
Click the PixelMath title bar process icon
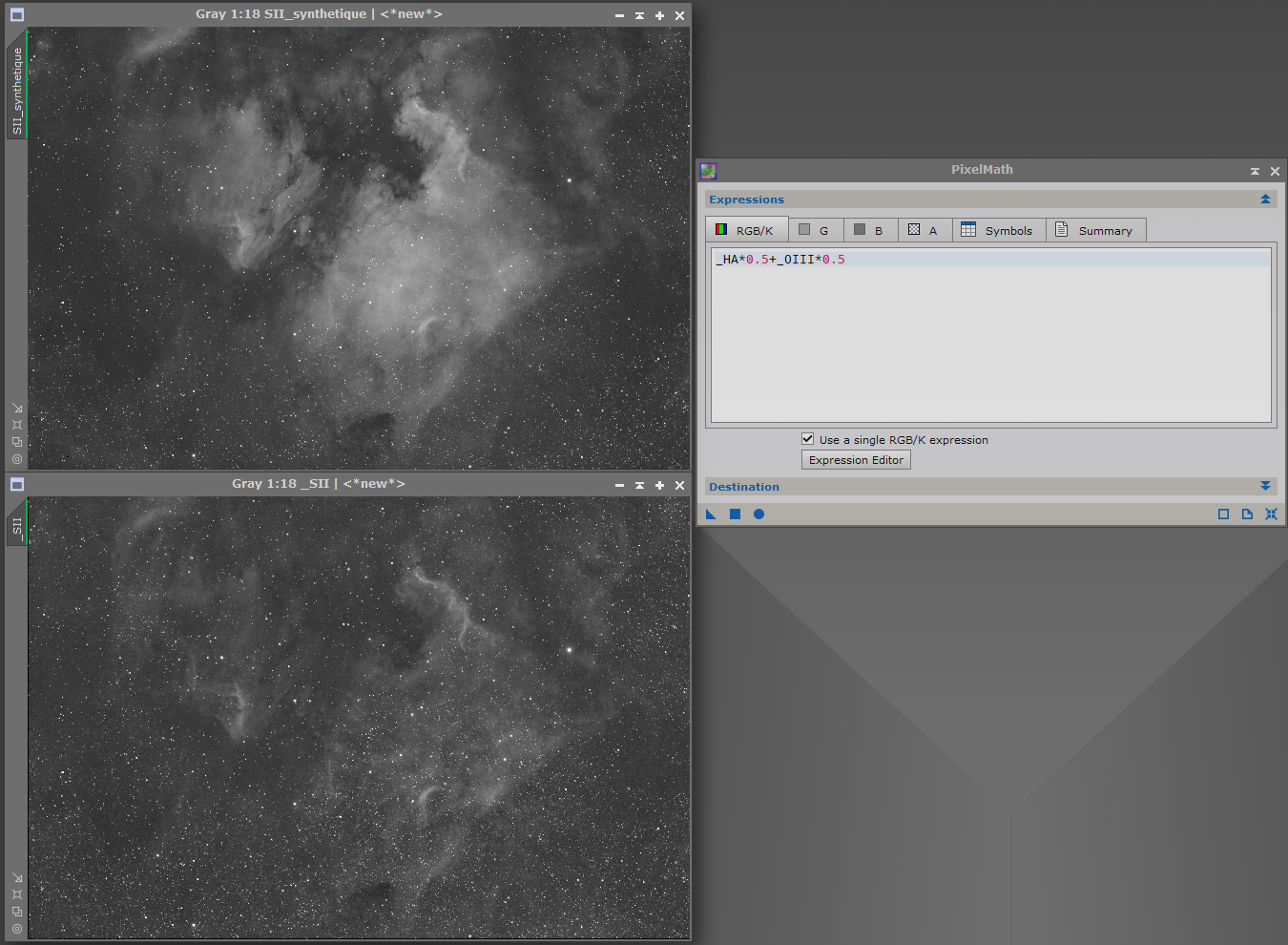708,171
